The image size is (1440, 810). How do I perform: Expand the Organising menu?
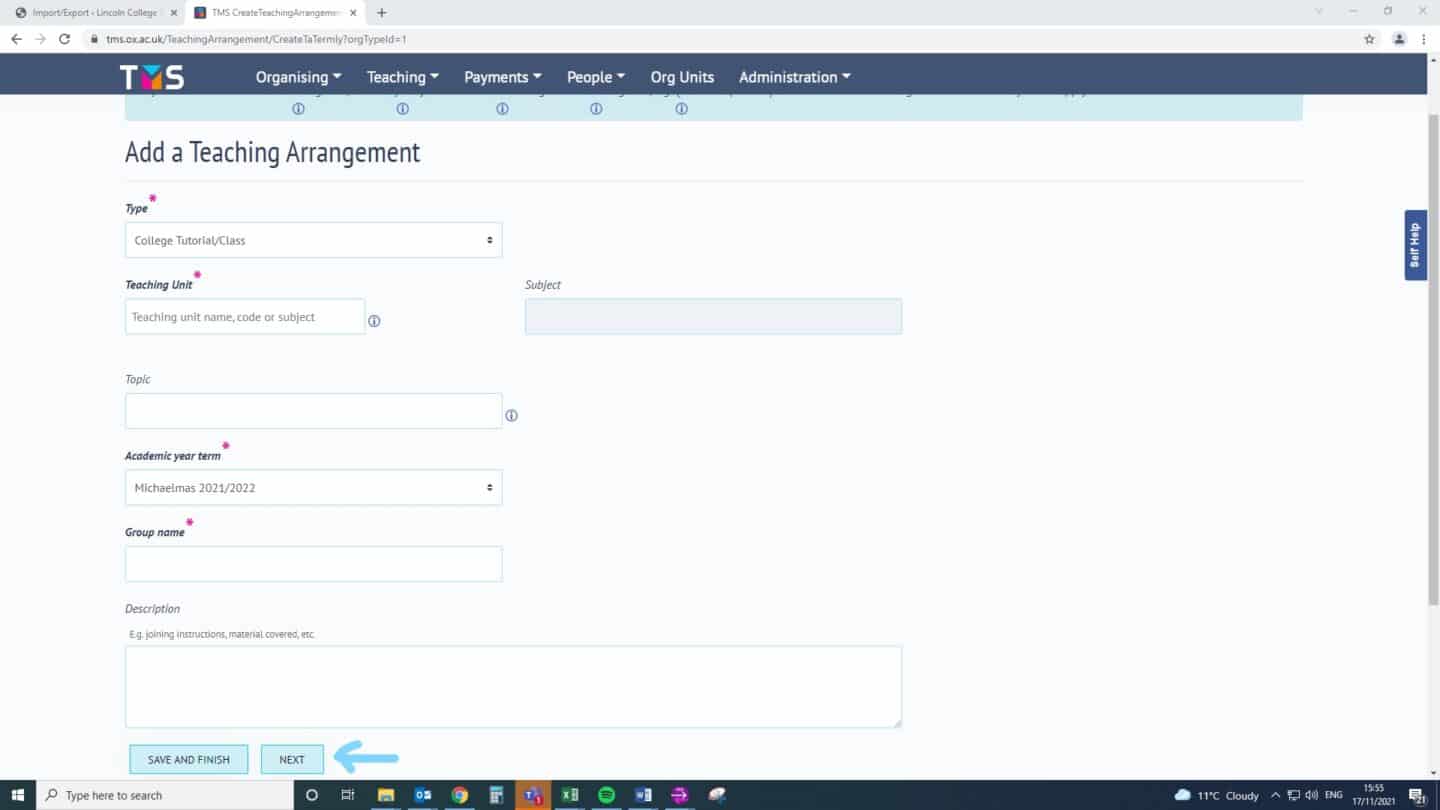tap(298, 77)
